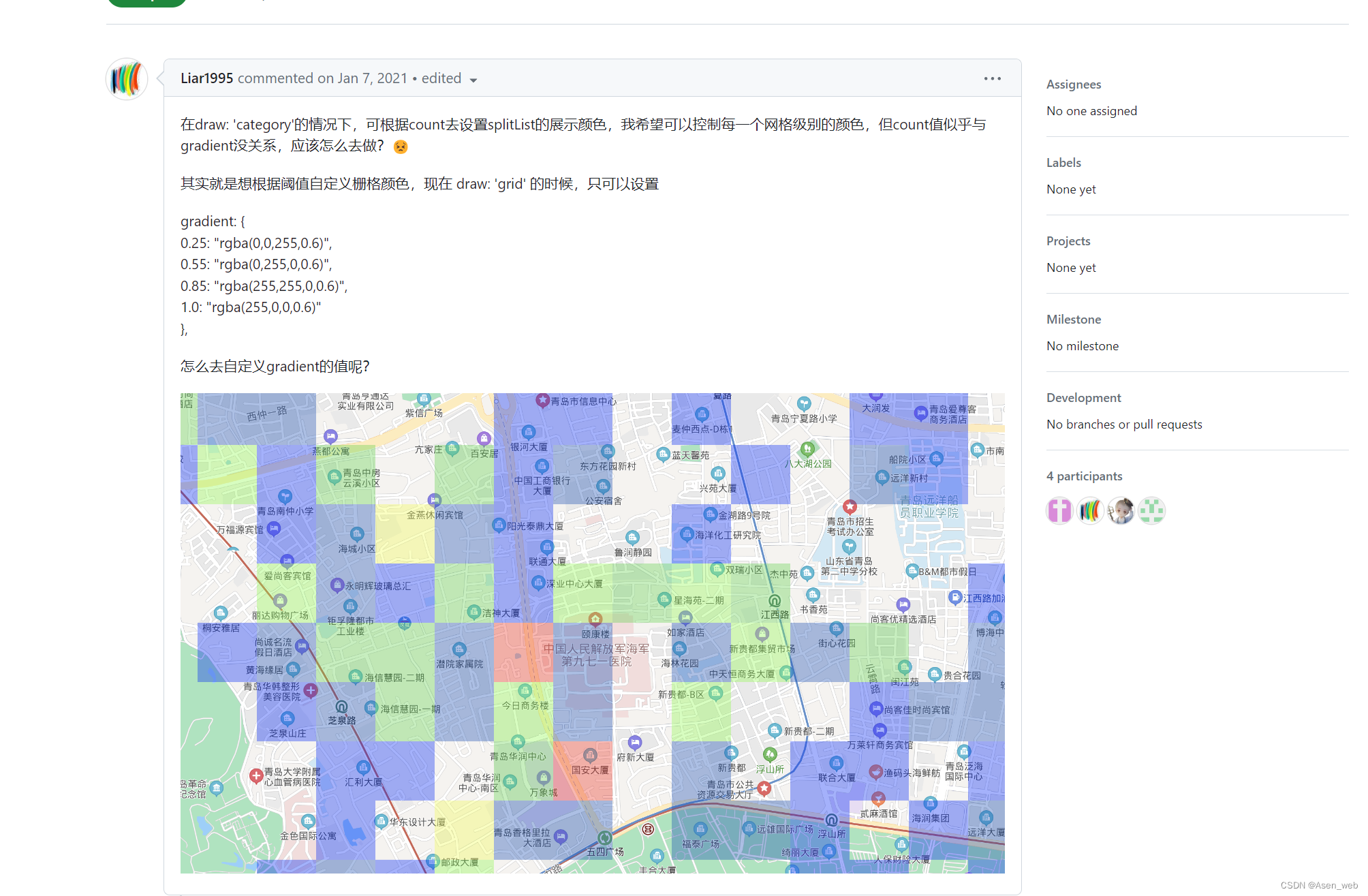Click the green patterned participant avatar
This screenshot has height=896, width=1368.
1151,510
